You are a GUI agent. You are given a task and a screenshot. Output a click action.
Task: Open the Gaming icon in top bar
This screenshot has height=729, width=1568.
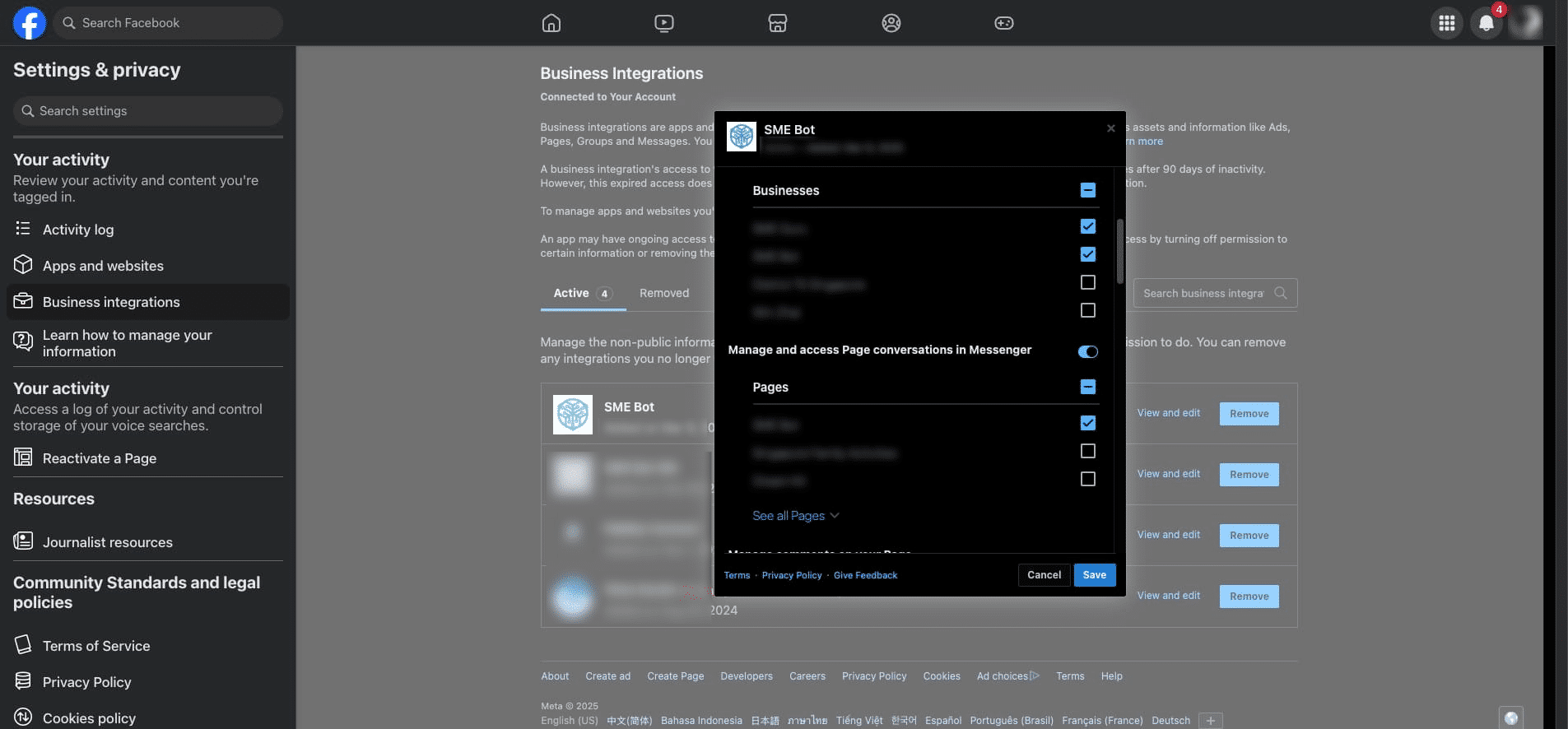[x=1004, y=23]
